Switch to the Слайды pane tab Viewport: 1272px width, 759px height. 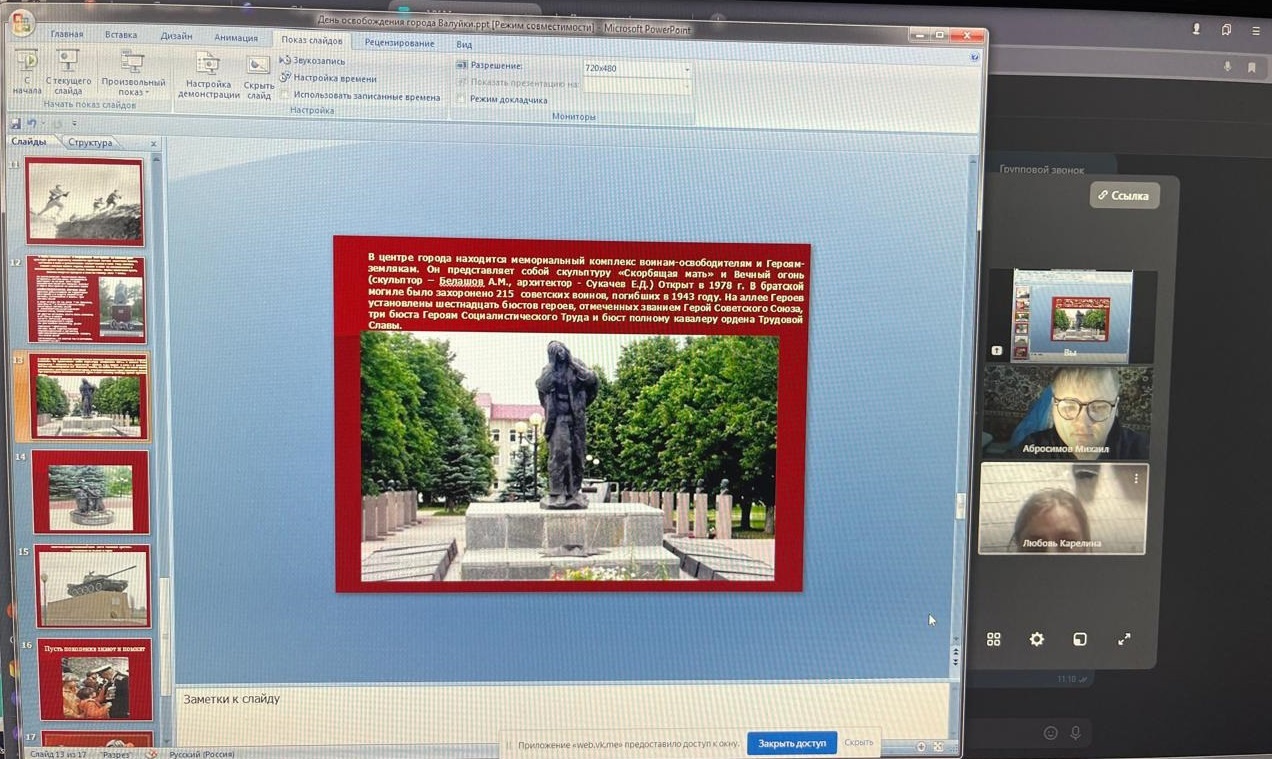pos(28,141)
